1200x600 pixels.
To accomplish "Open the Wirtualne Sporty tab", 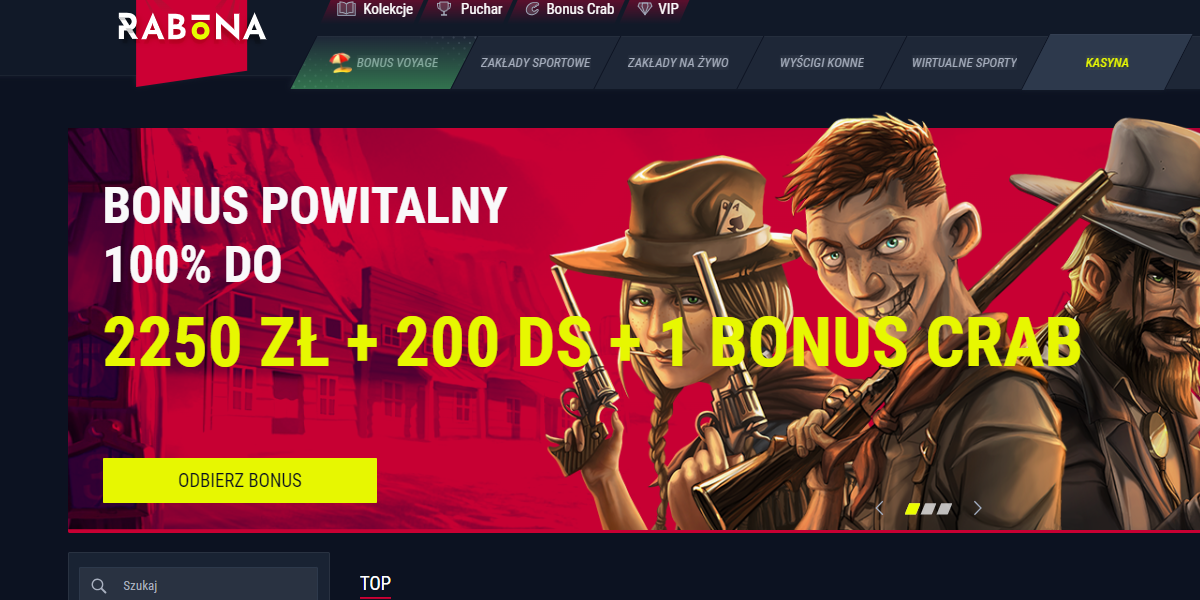I will pos(964,63).
